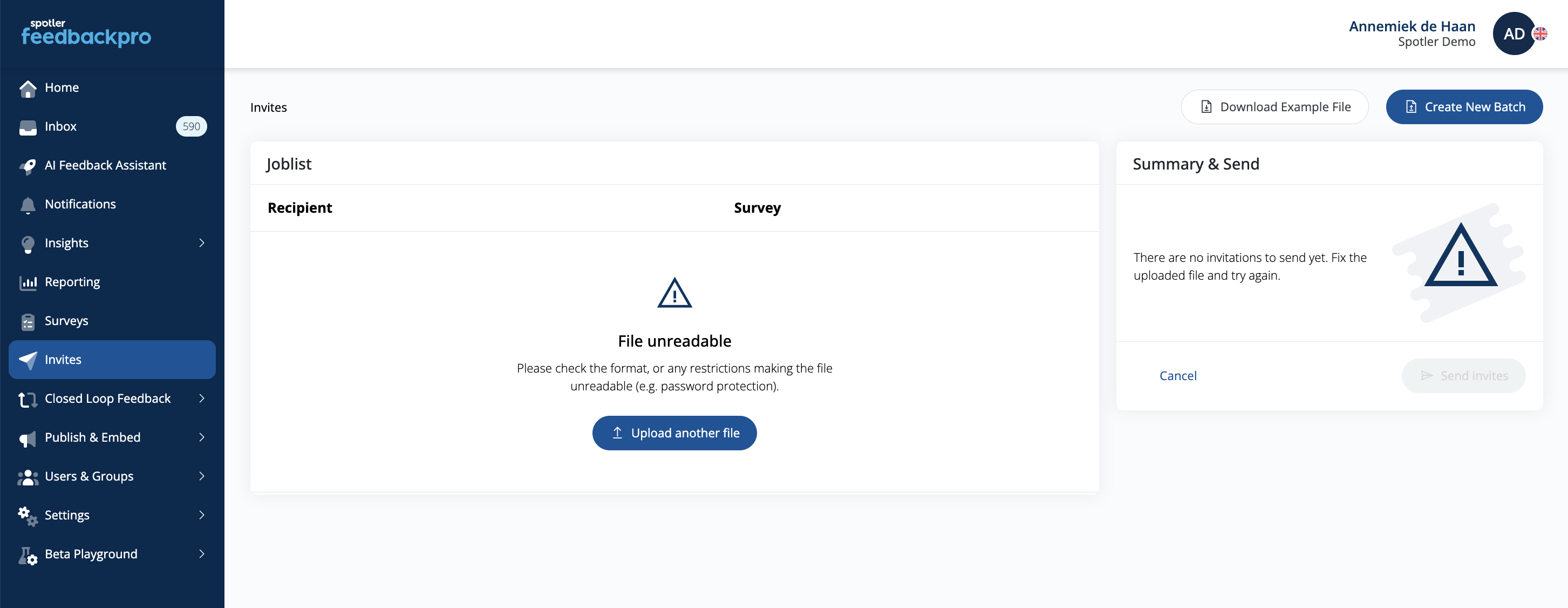Open the Inbox tray icon
This screenshot has height=608, width=1568.
tap(28, 127)
